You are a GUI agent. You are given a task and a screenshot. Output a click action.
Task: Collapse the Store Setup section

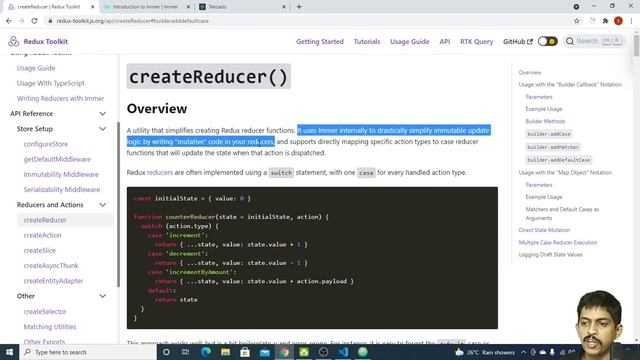[x=102, y=129]
